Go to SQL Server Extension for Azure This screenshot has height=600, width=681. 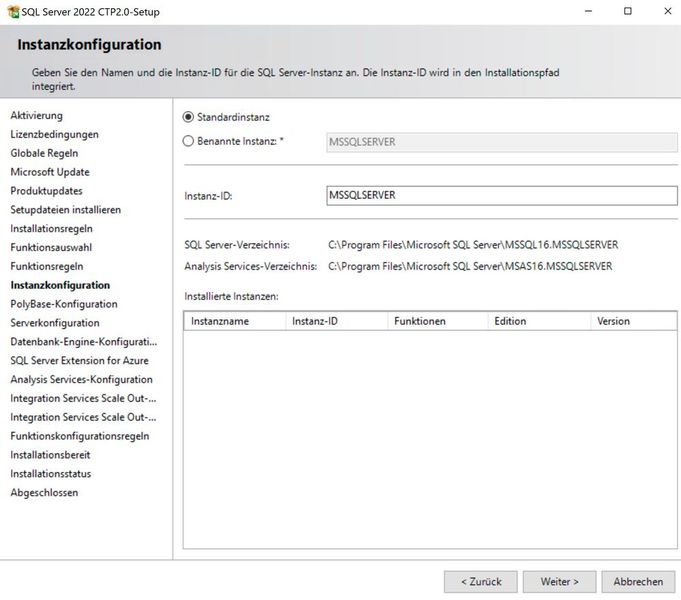79,361
